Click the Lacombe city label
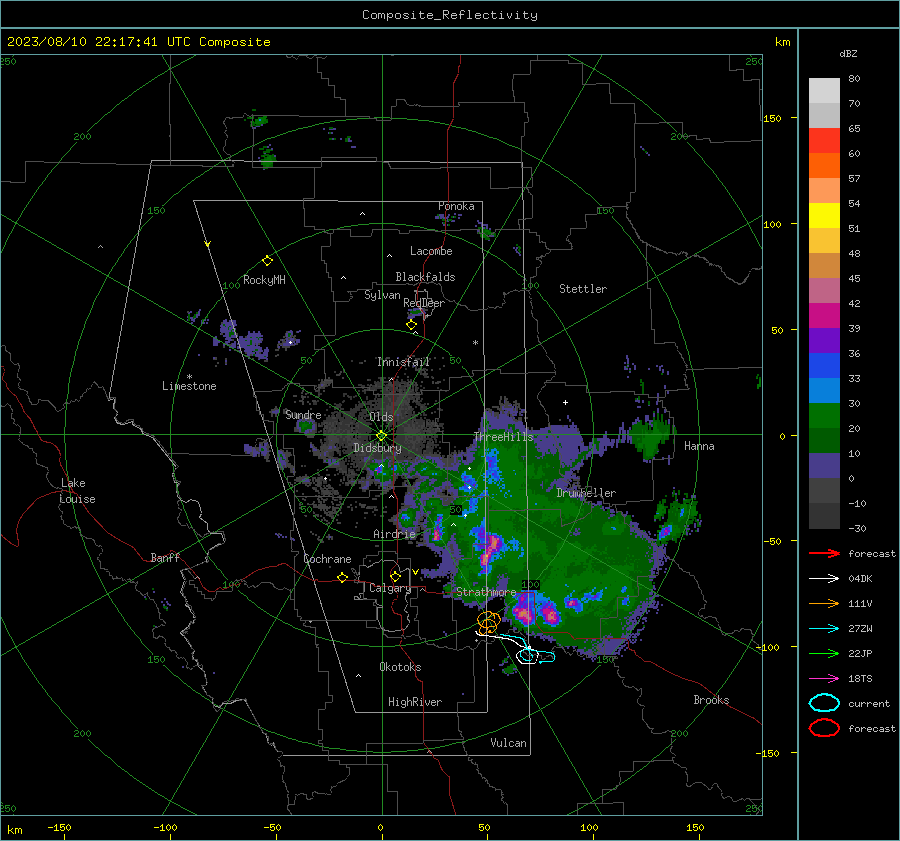Screen dimensions: 900x841 (x=431, y=251)
